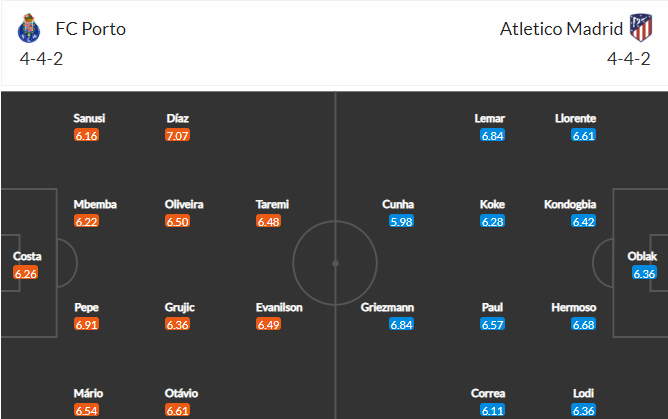The height and width of the screenshot is (419, 668).
Task: Open the FC Porto team name link
Action: pos(91,29)
